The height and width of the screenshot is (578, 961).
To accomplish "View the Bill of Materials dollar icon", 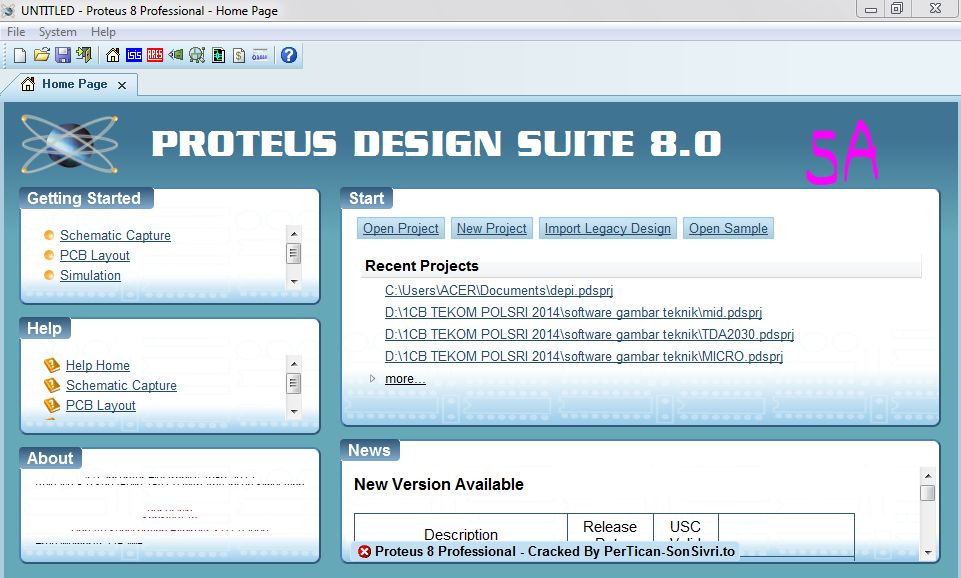I will [x=238, y=55].
